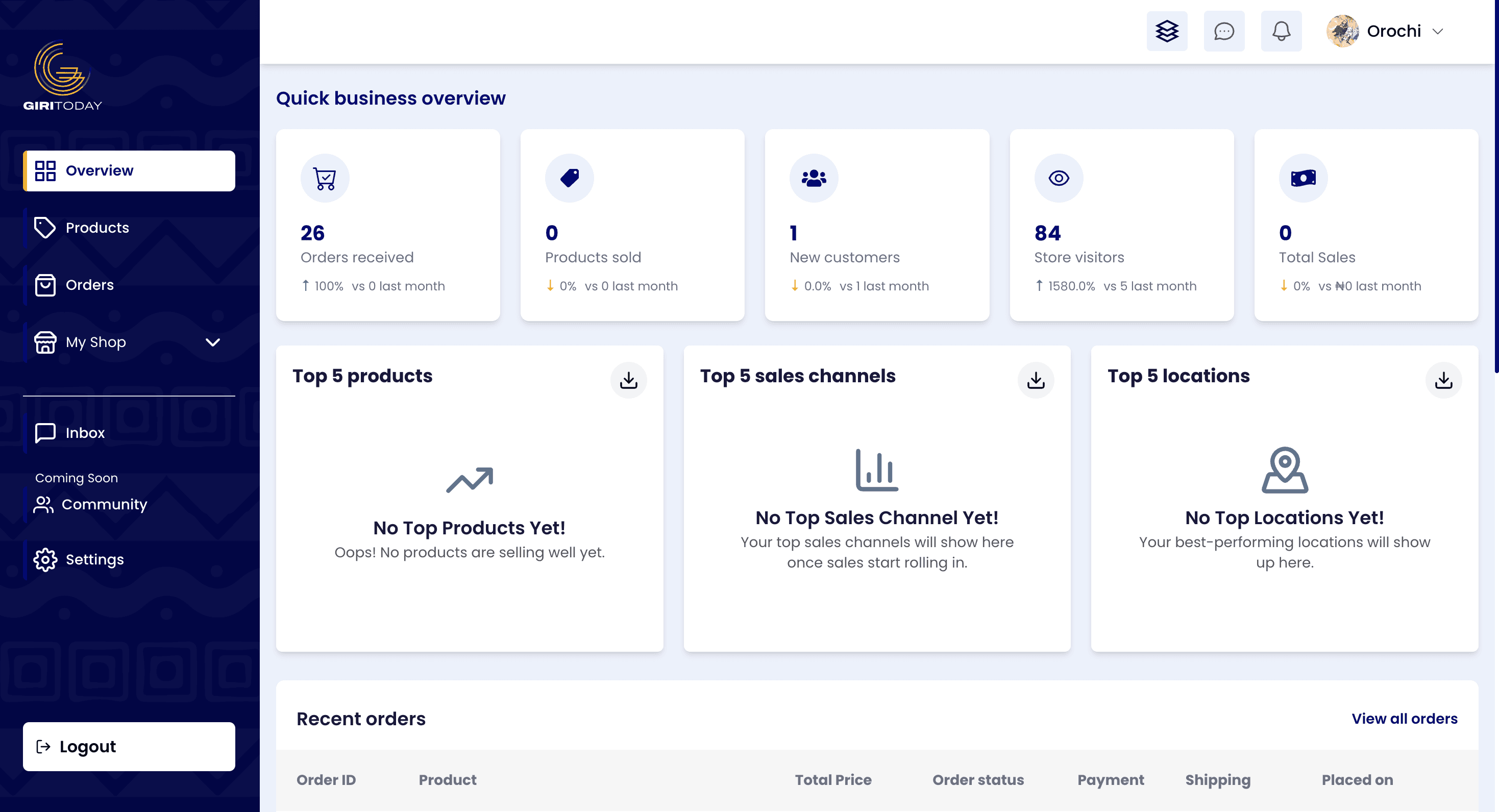This screenshot has width=1499, height=812.
Task: Click the Quick business overview heading
Action: point(390,98)
